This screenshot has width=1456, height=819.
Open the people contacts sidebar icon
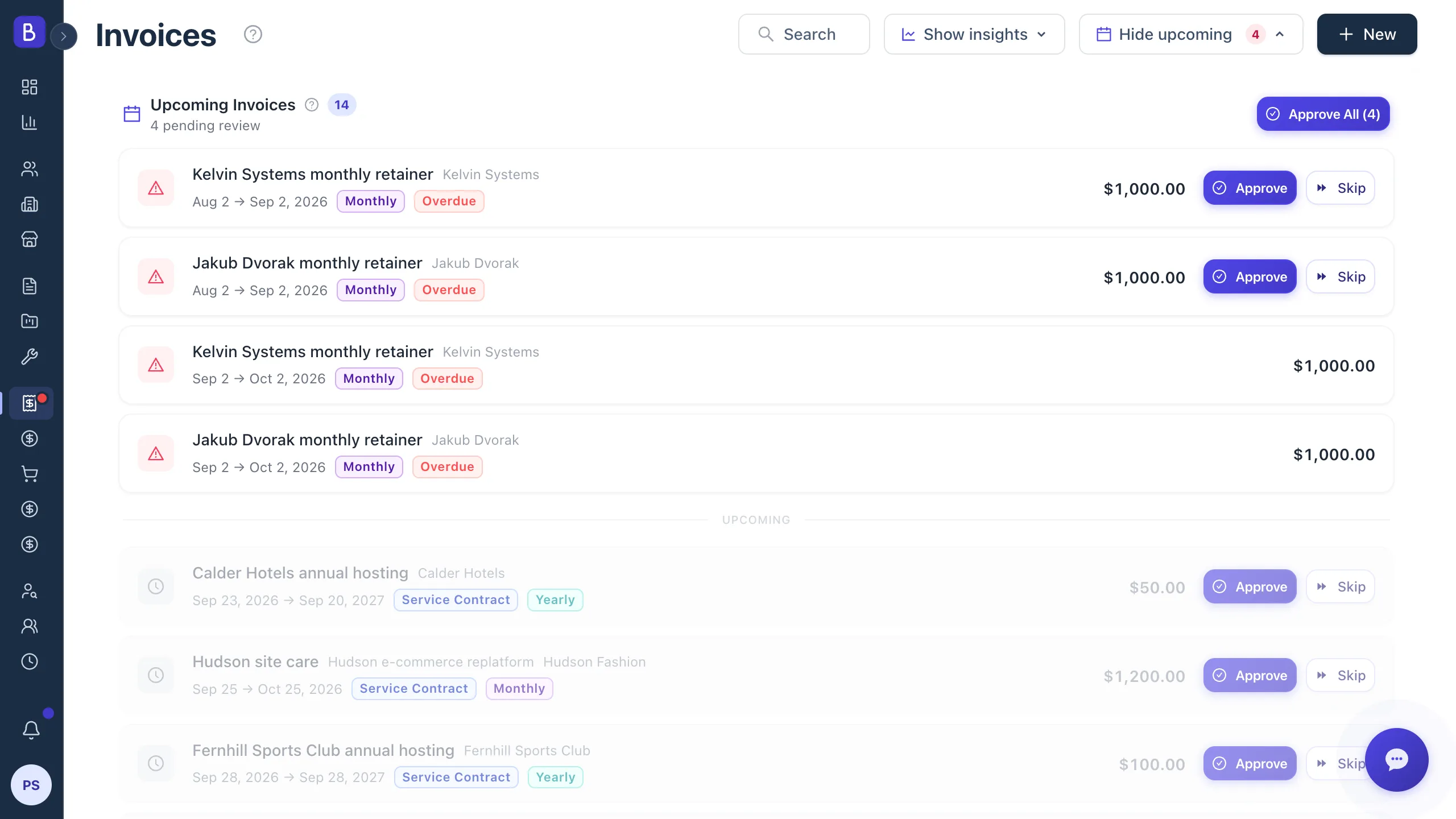[x=30, y=169]
